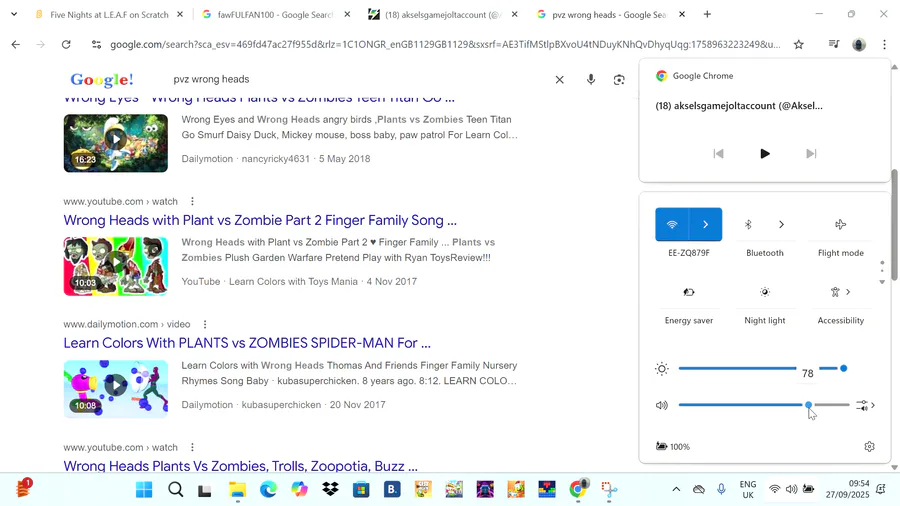Switch ENG UK keyboard language

pyautogui.click(x=747, y=489)
